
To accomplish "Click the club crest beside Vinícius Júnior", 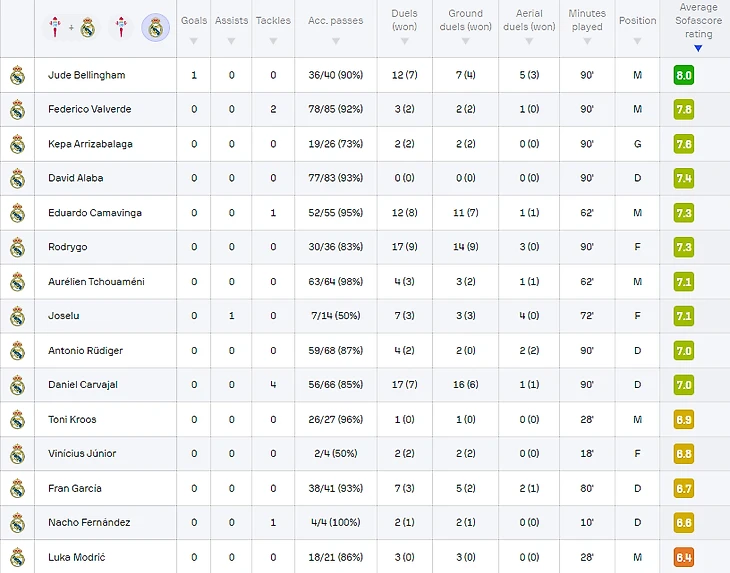I will pos(17,454).
